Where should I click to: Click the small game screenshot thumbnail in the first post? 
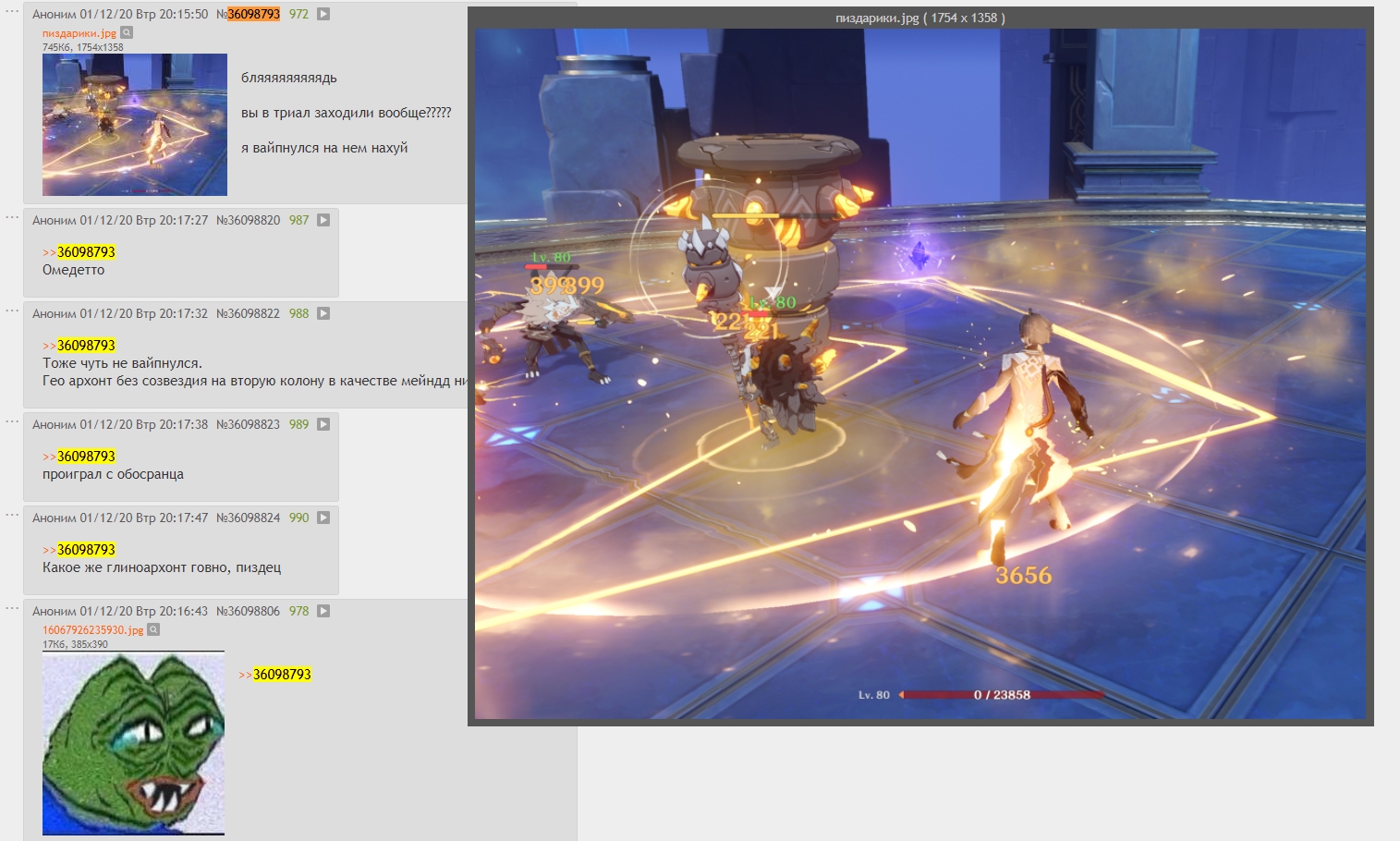[x=135, y=125]
